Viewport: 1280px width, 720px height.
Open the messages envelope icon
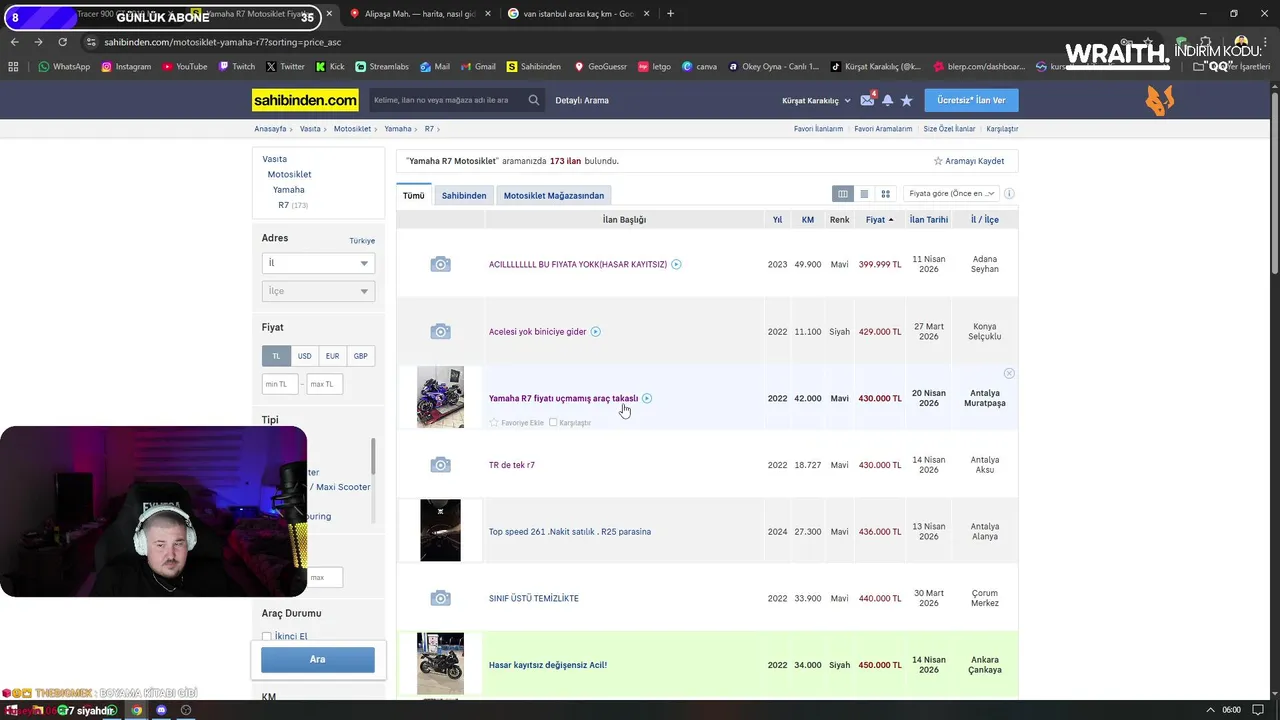[867, 100]
